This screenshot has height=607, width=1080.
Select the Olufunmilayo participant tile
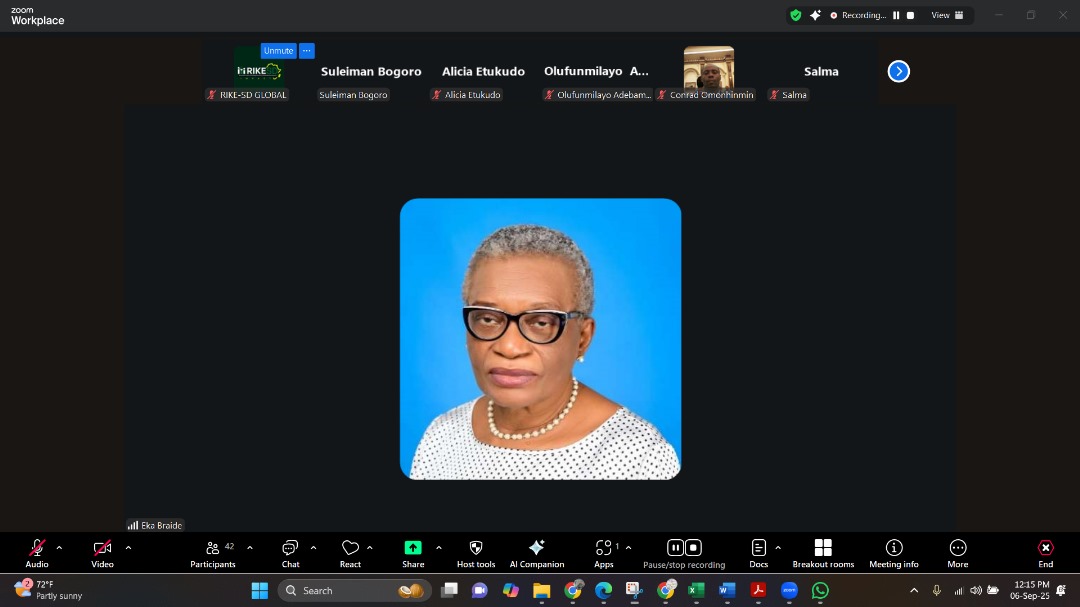pyautogui.click(x=596, y=72)
